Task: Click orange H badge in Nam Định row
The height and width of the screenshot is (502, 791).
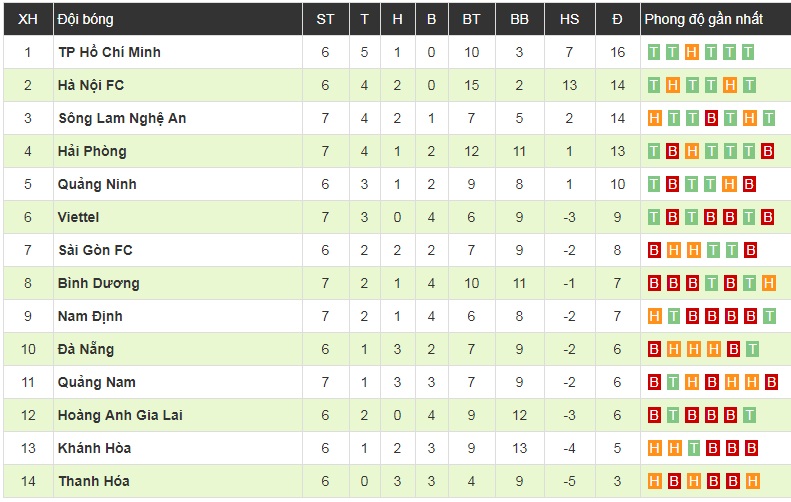Action: click(x=654, y=316)
